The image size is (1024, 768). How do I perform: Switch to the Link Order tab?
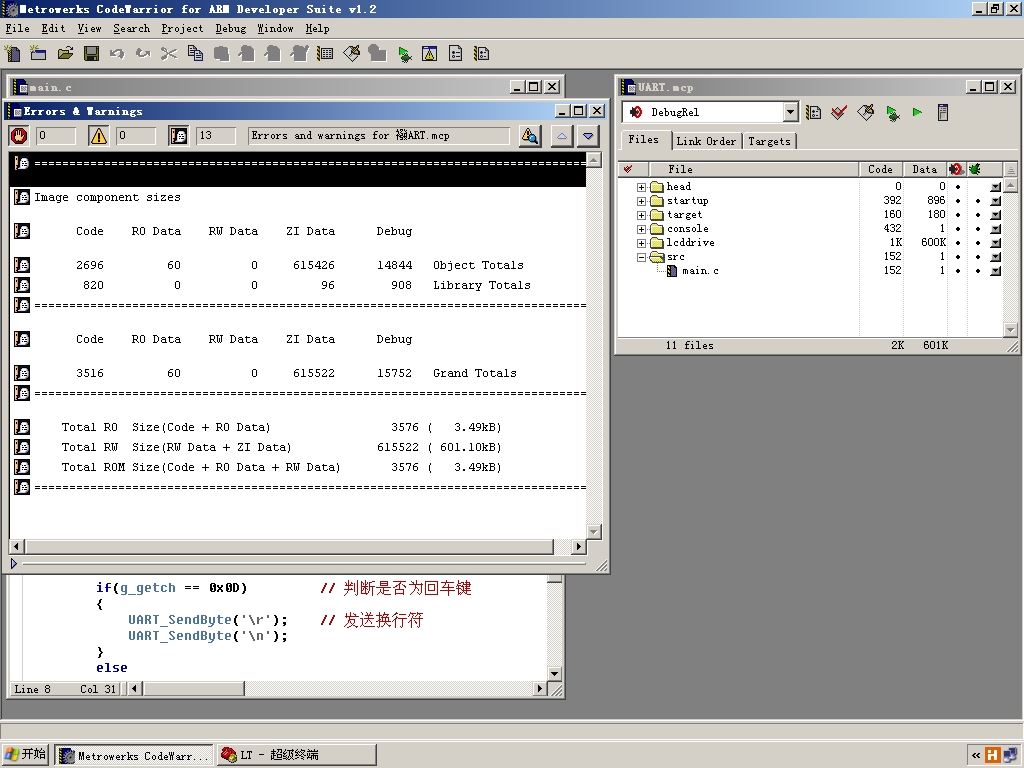(706, 141)
